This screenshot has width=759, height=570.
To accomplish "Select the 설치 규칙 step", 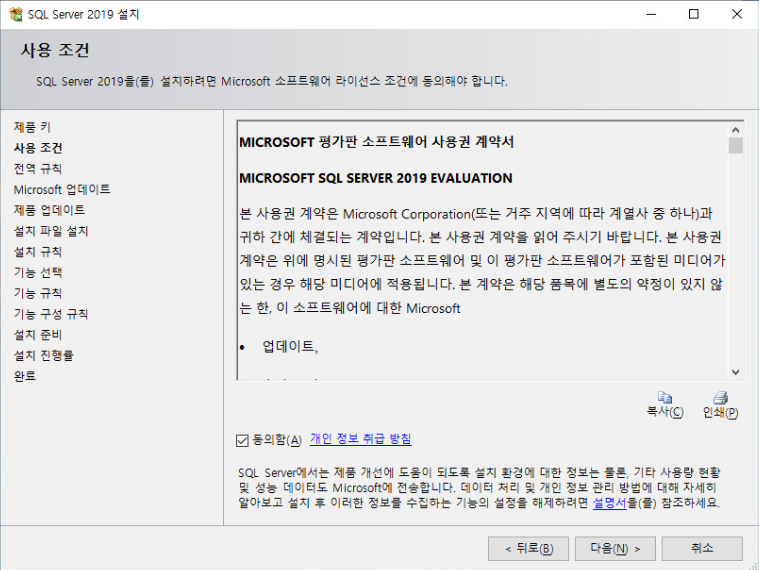I will point(38,252).
